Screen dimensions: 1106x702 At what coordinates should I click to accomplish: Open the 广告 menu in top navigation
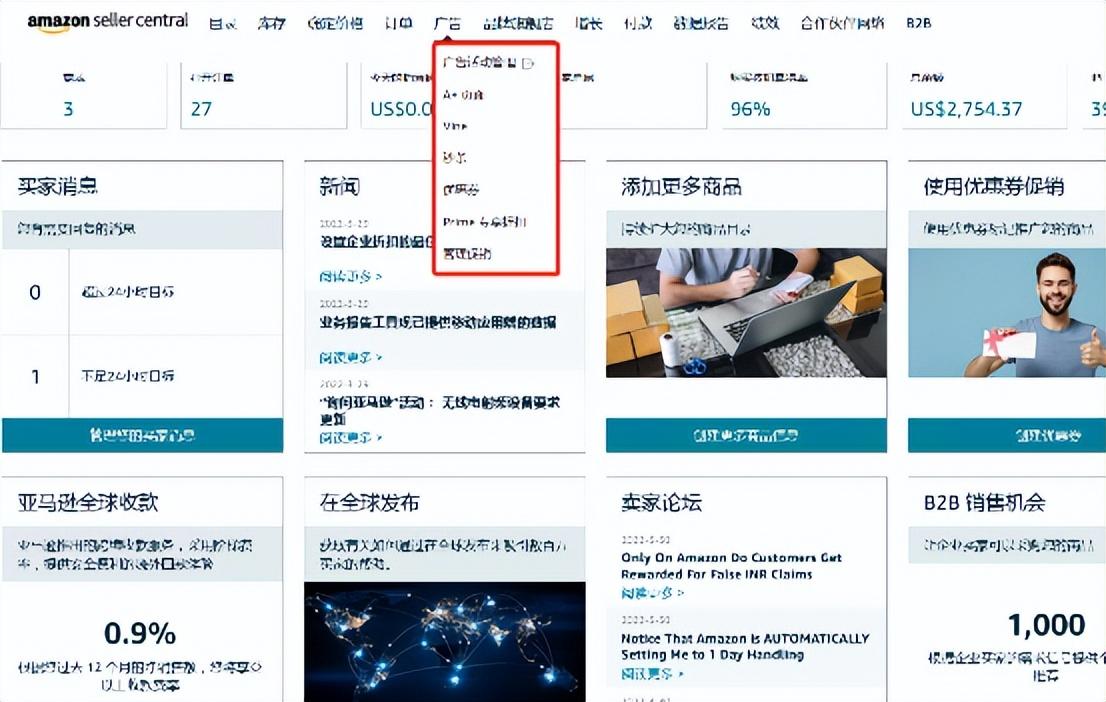click(x=446, y=22)
